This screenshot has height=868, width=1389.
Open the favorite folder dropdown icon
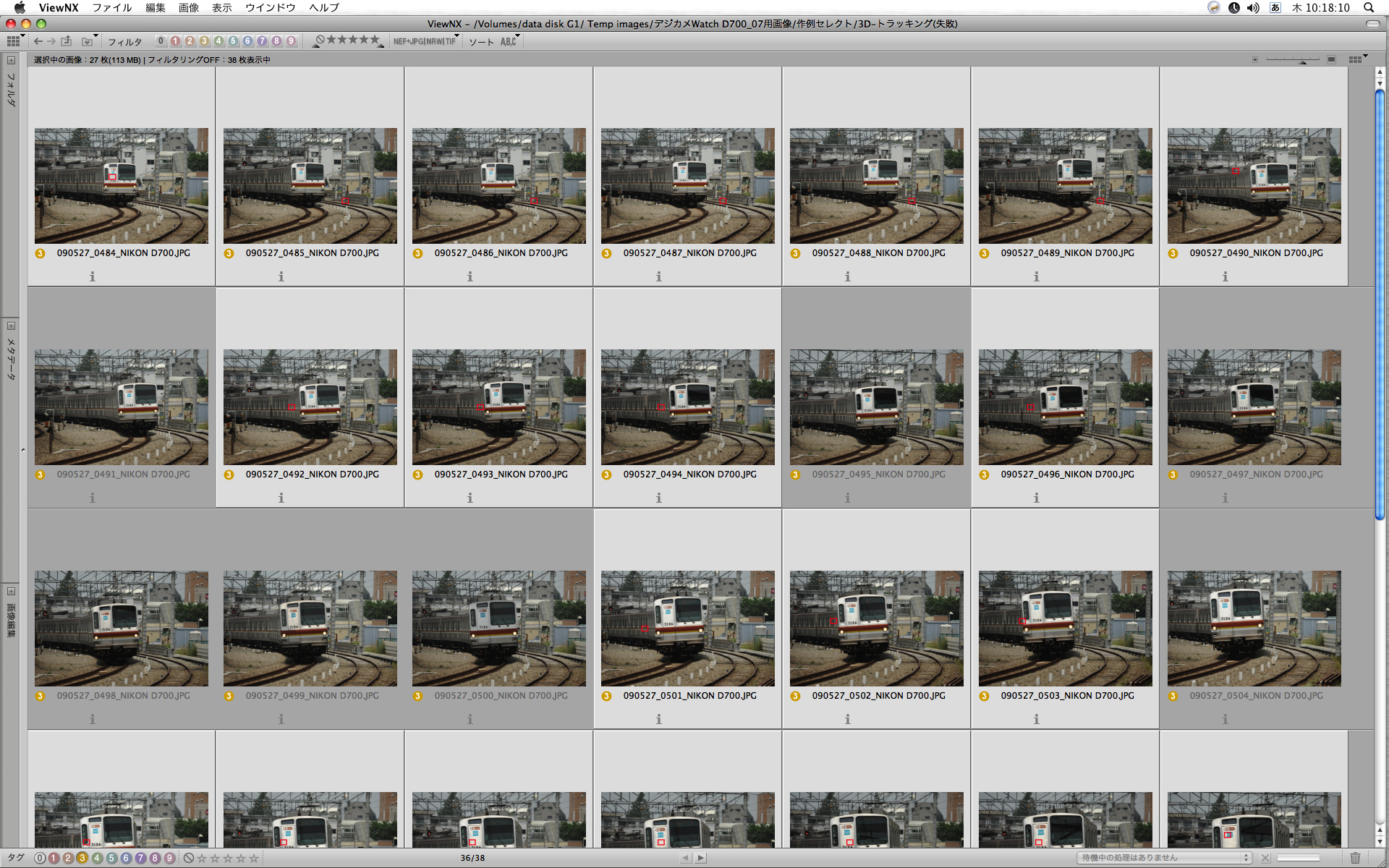88,41
